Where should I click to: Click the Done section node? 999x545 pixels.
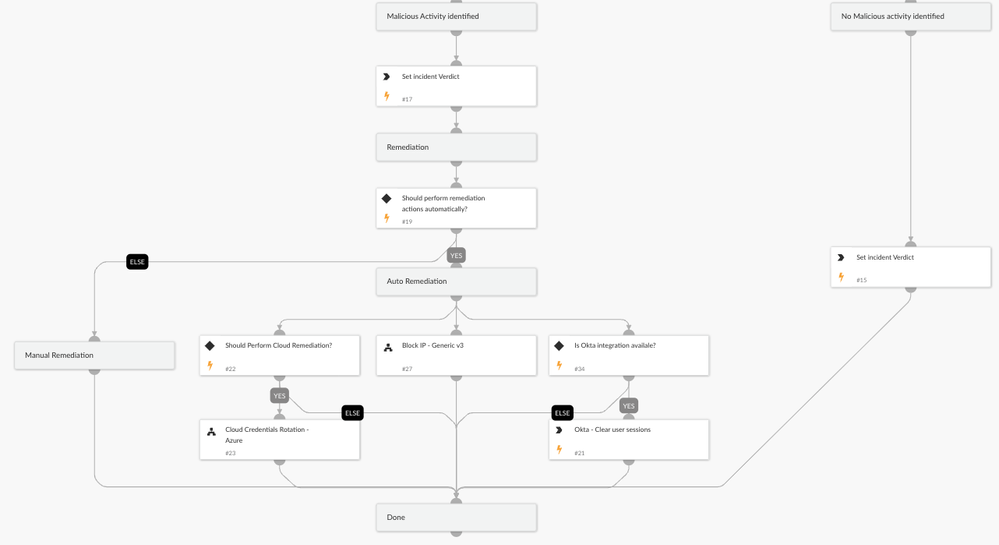[x=456, y=517]
